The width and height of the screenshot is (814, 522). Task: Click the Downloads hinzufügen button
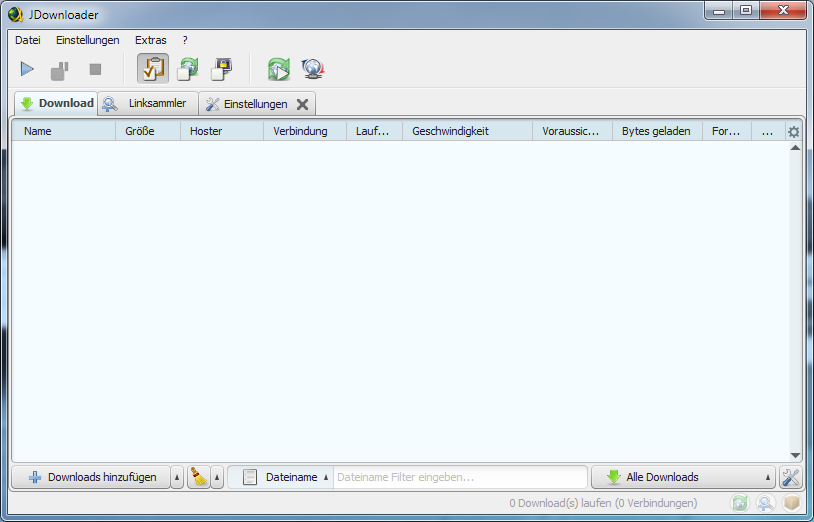pos(91,477)
